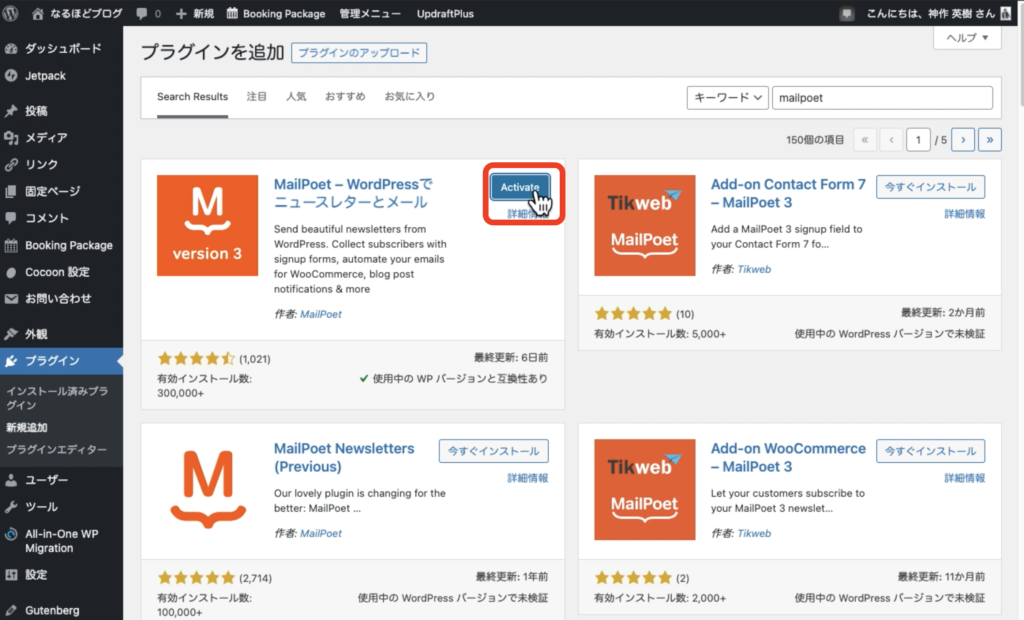Click the current page number field
This screenshot has height=620, width=1024.
[918, 140]
